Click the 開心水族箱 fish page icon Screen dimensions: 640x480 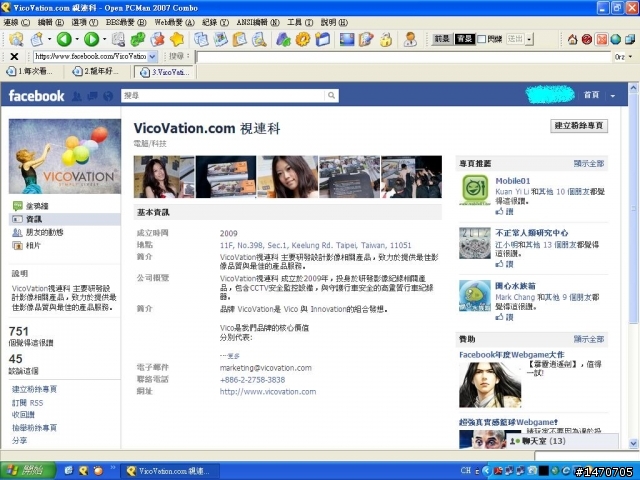475,296
